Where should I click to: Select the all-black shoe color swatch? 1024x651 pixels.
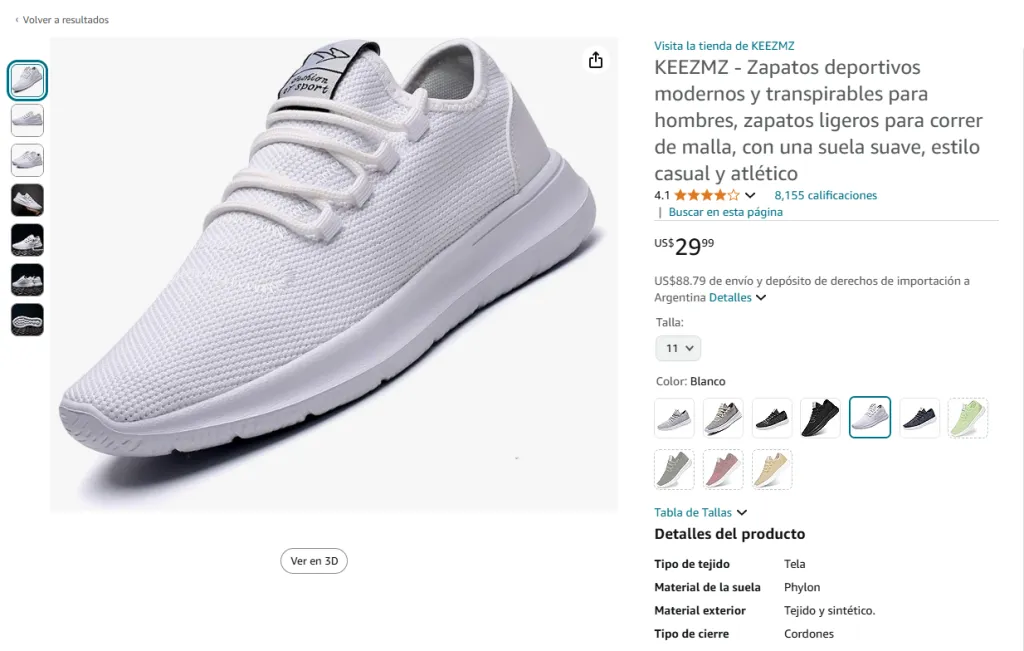[820, 418]
